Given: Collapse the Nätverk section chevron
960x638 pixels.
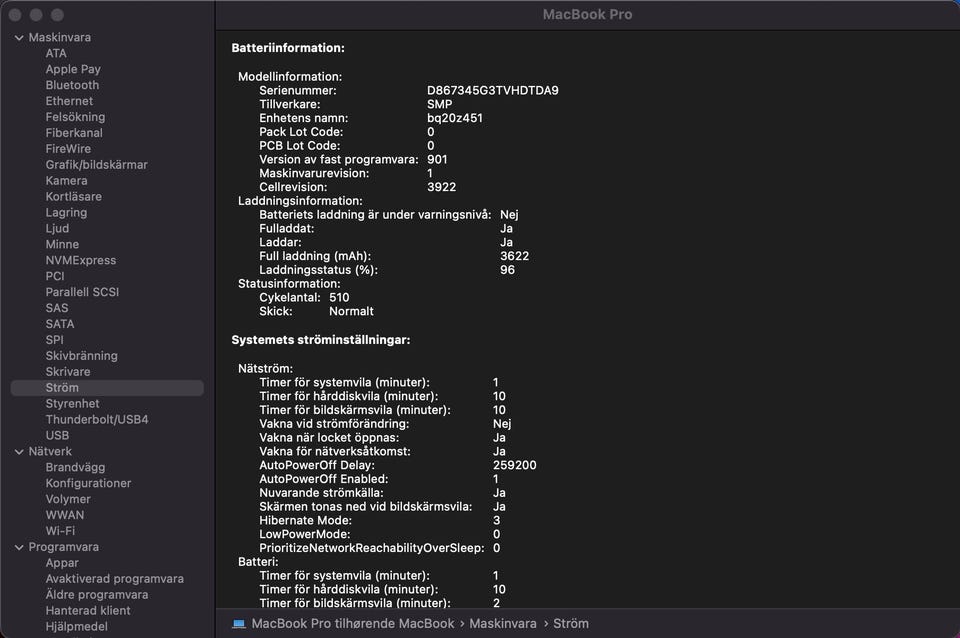Looking at the screenshot, I should (x=19, y=452).
